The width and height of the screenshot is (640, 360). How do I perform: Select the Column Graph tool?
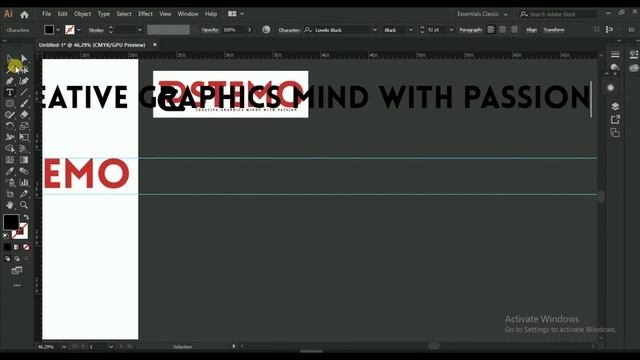click(24, 182)
